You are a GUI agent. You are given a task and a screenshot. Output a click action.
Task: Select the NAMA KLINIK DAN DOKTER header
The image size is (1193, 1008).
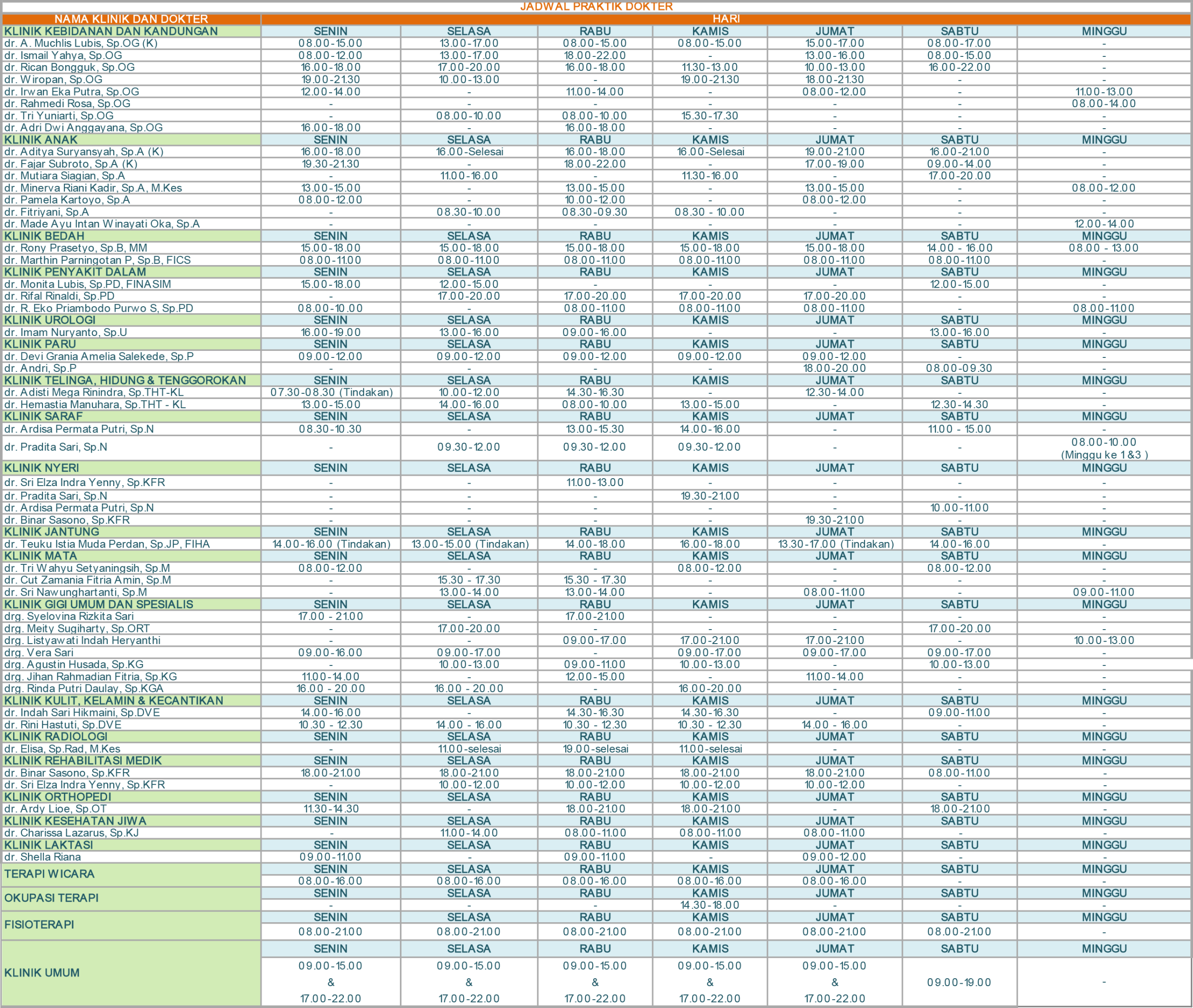pos(131,19)
